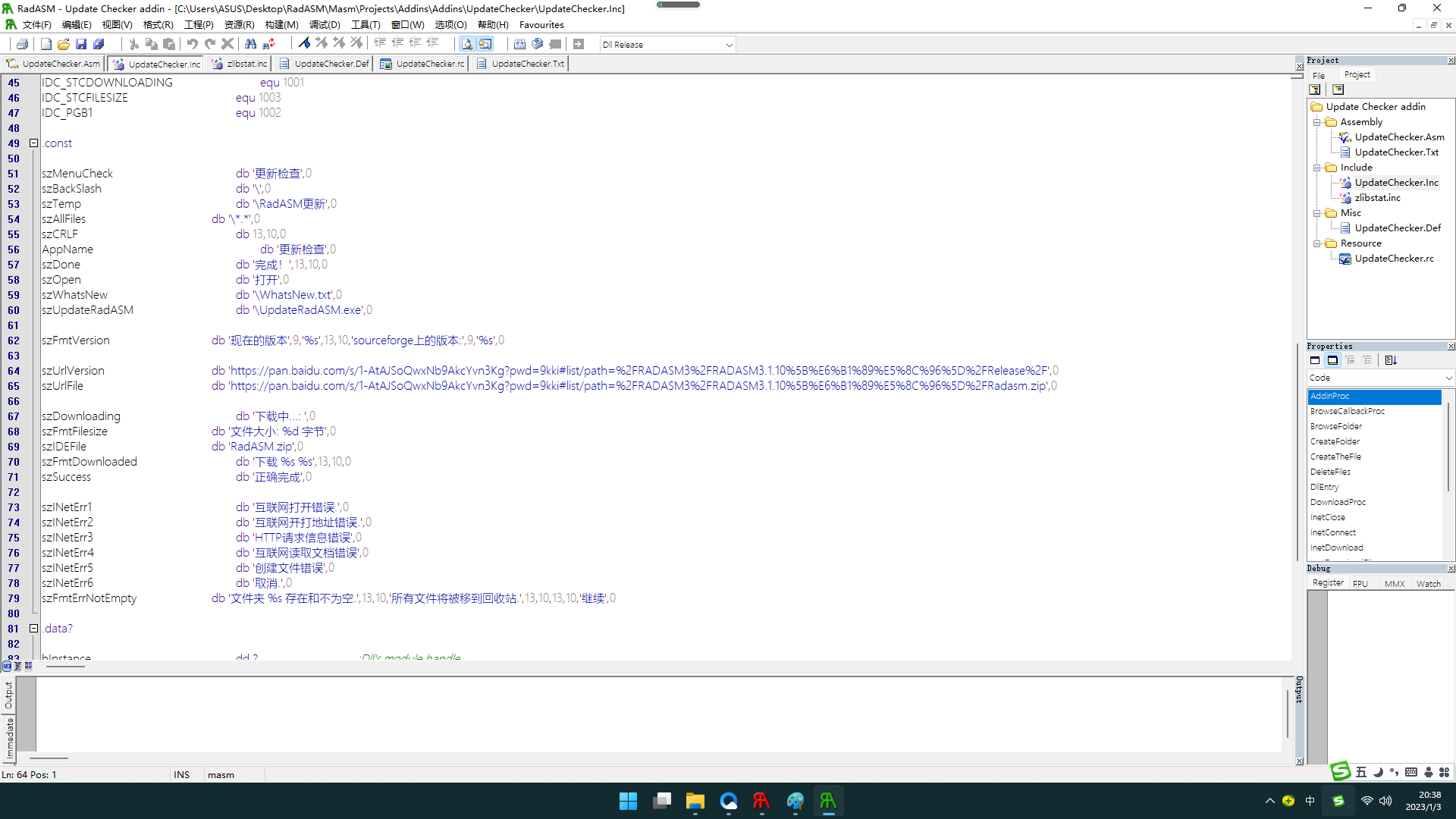Open Find with the binoculars icon

(x=251, y=44)
